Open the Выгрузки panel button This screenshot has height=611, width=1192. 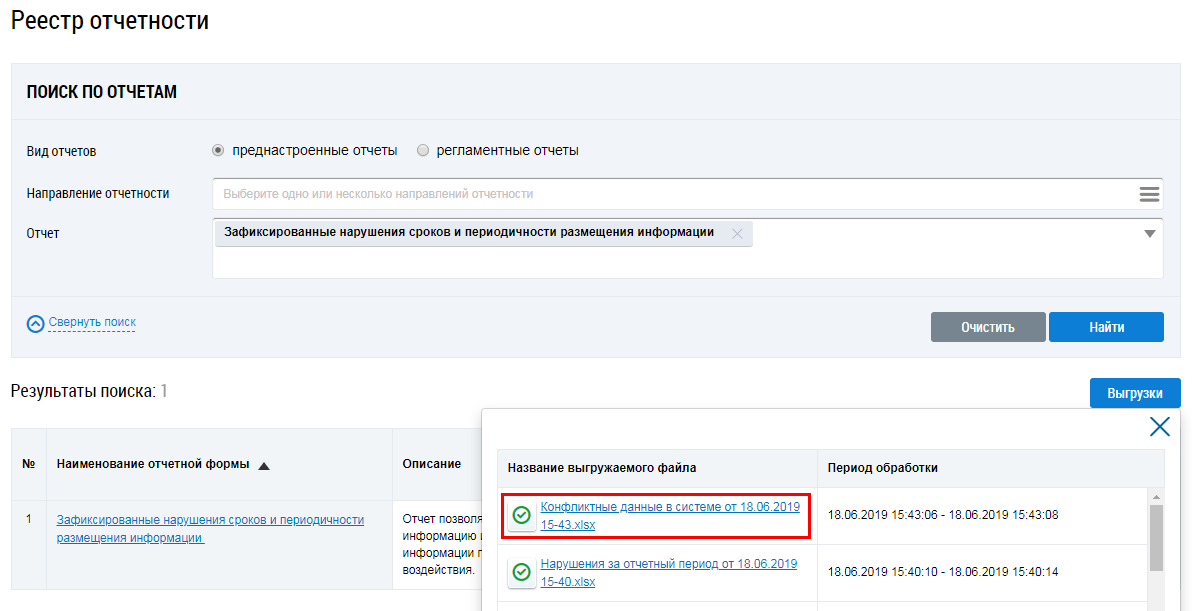1134,392
